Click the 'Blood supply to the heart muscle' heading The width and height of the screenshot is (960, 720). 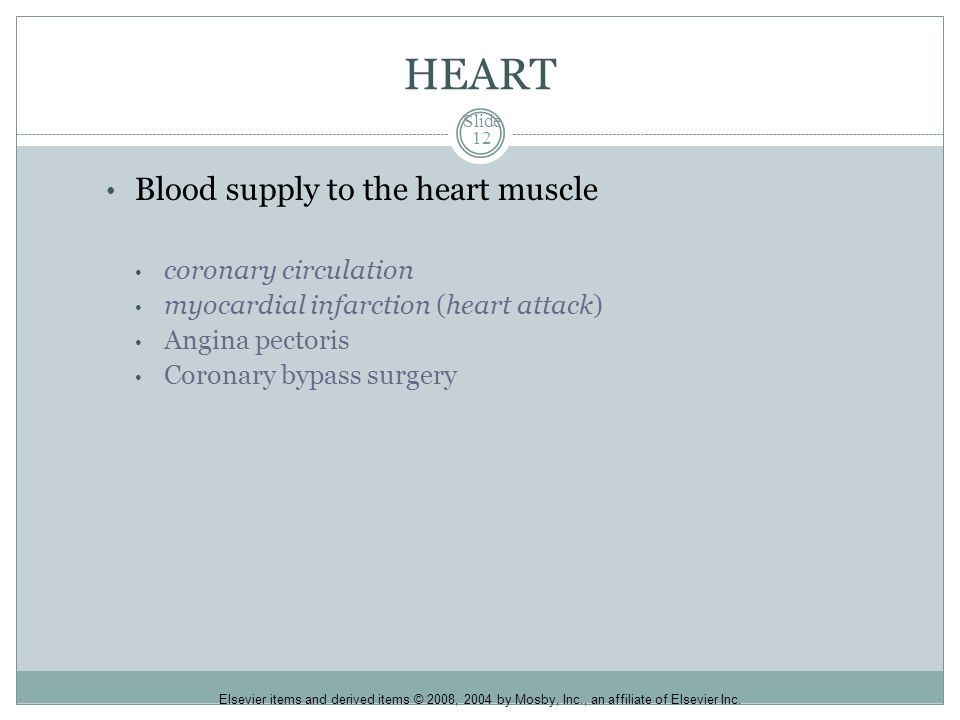pos(366,189)
